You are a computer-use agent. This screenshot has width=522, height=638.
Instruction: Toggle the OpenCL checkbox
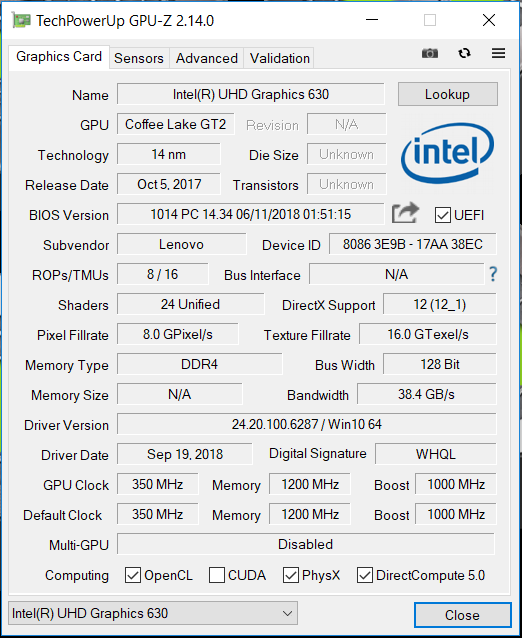(133, 575)
